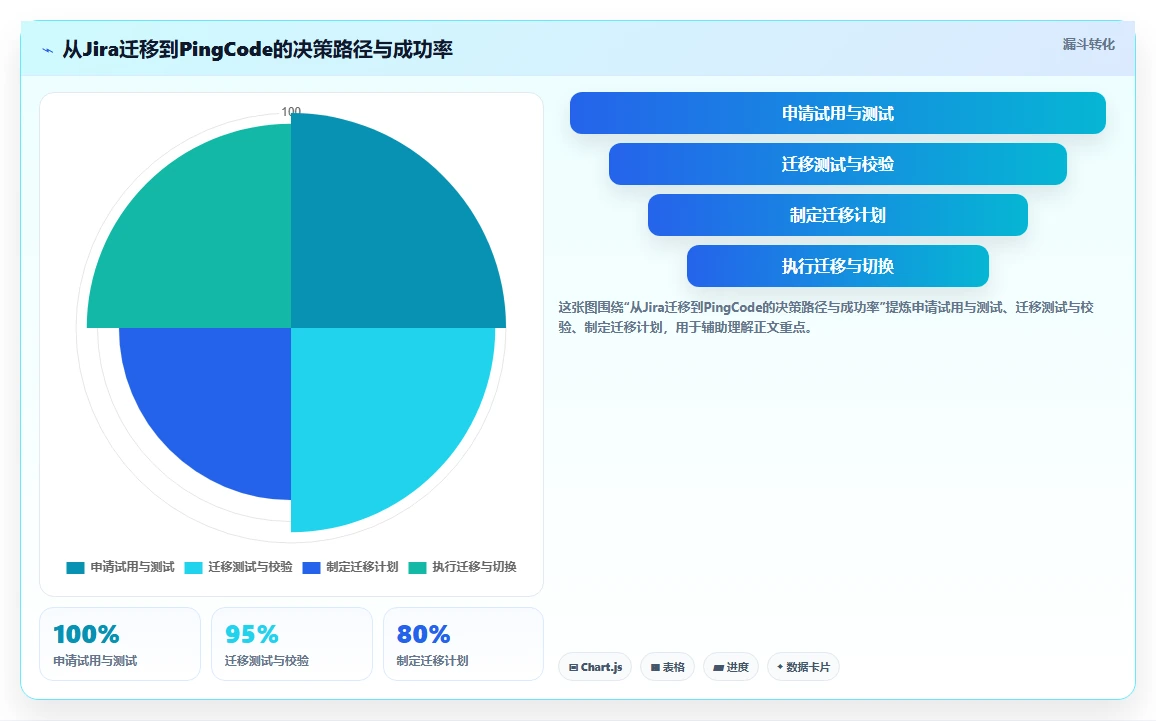Click the icon inside the Chart.js chip

[574, 668]
